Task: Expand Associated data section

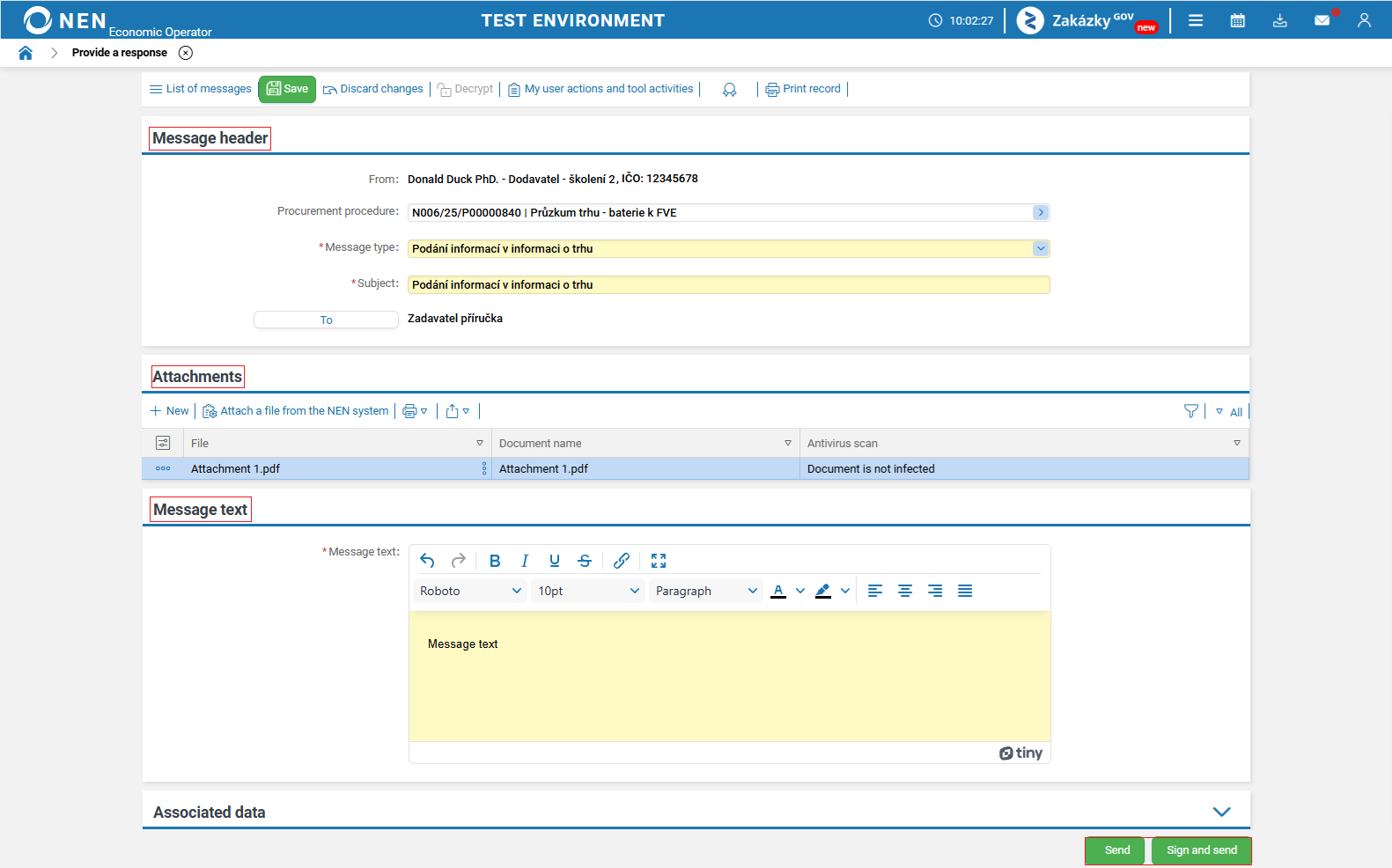Action: pos(1221,812)
